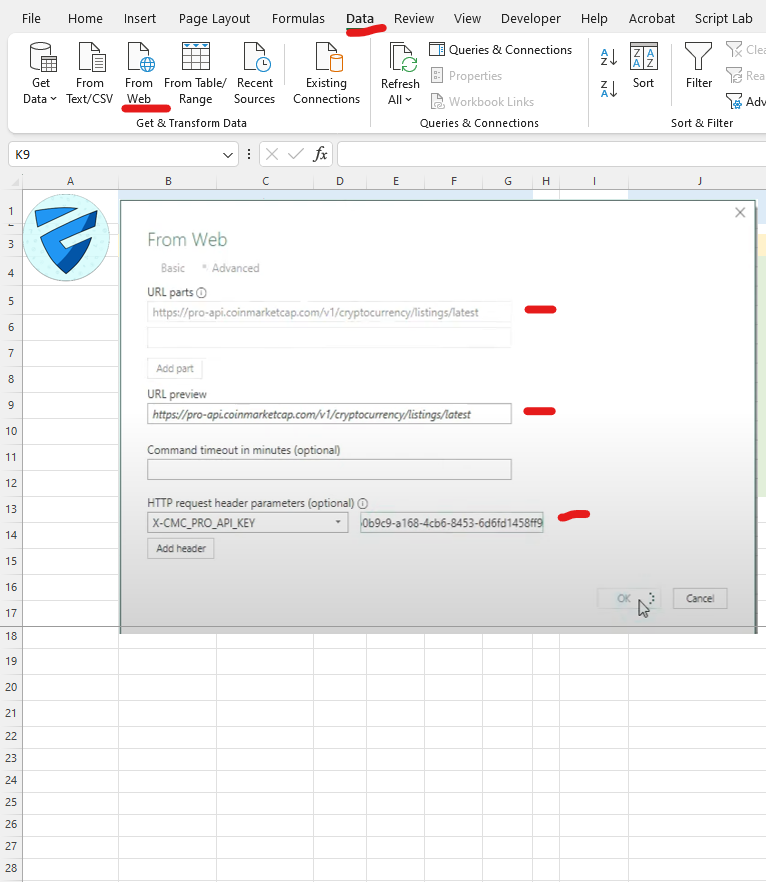Switch to the Page Layout tab
The height and width of the screenshot is (882, 766).
pyautogui.click(x=214, y=18)
